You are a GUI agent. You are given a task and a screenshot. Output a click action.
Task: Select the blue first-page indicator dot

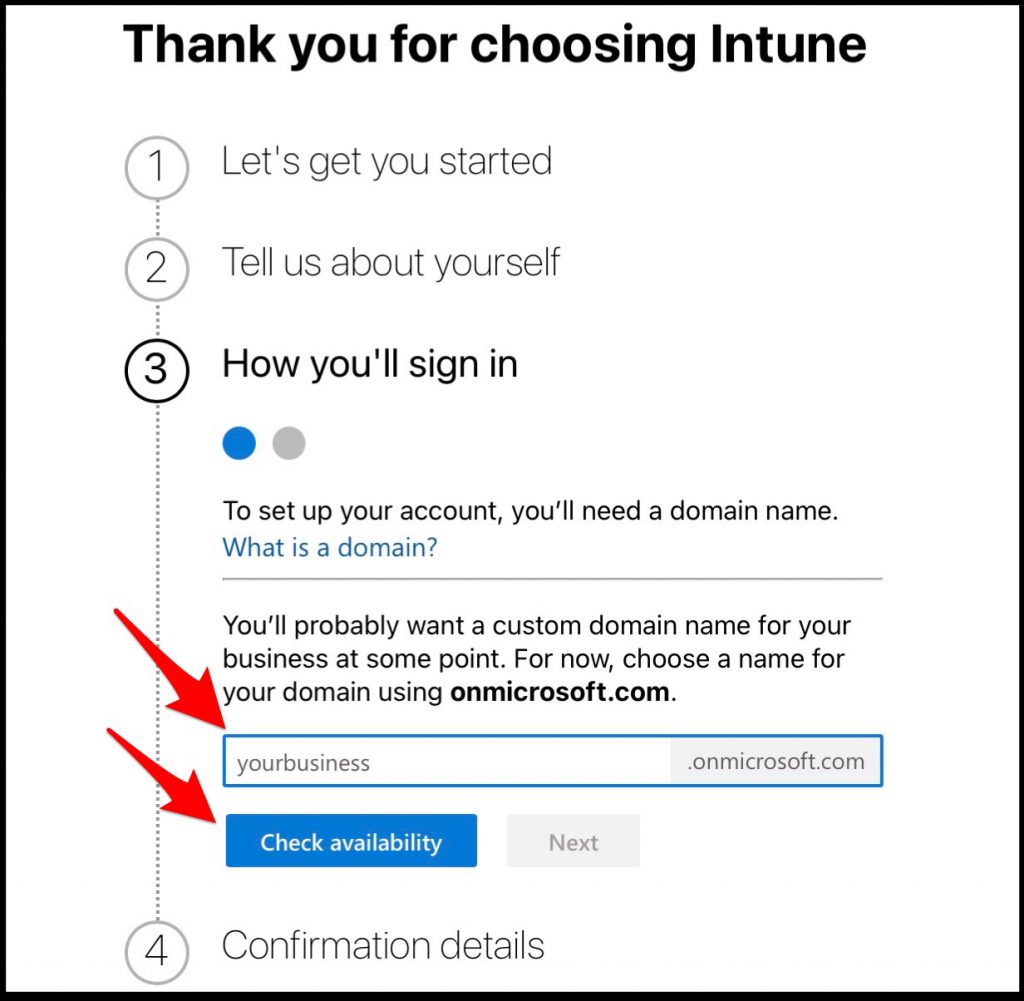(x=239, y=443)
